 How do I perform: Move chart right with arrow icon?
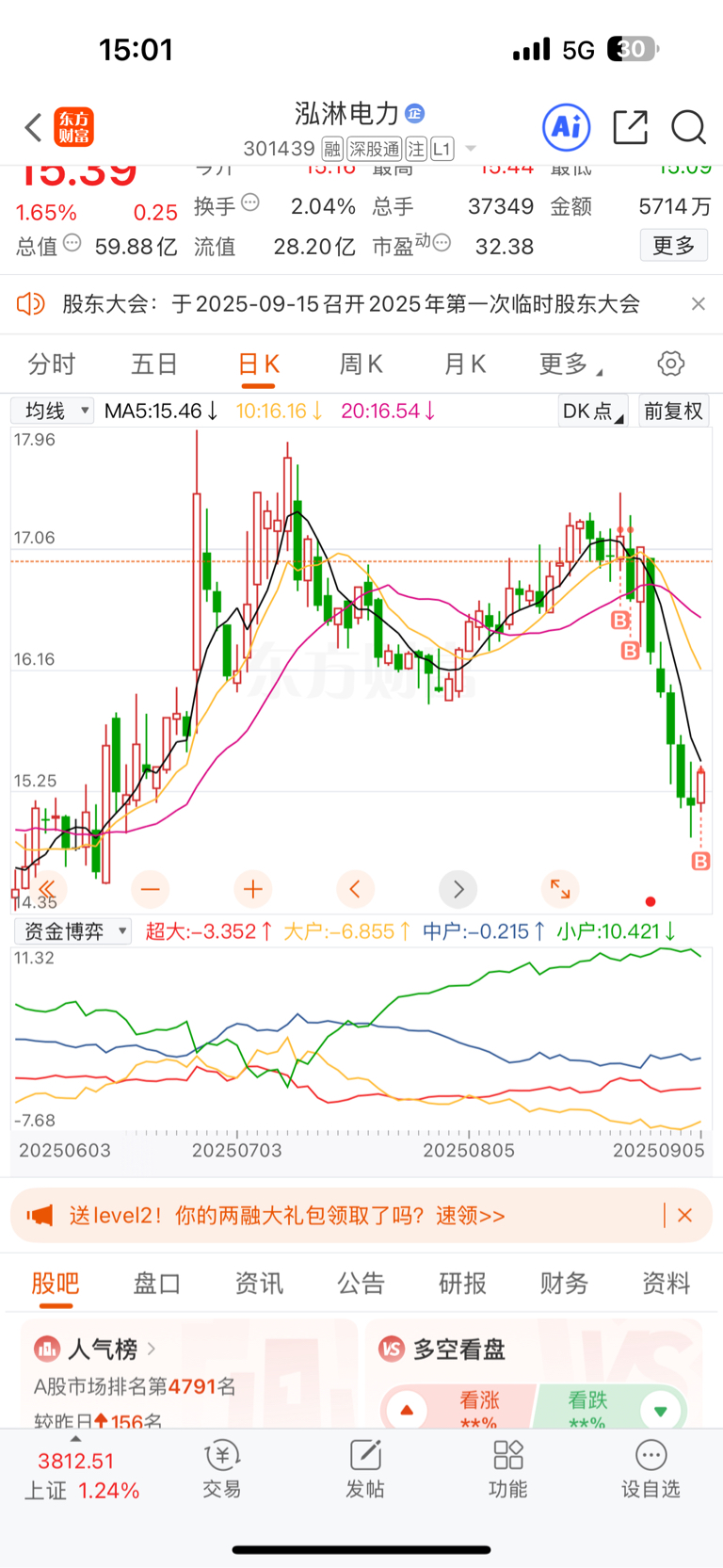pyautogui.click(x=458, y=888)
